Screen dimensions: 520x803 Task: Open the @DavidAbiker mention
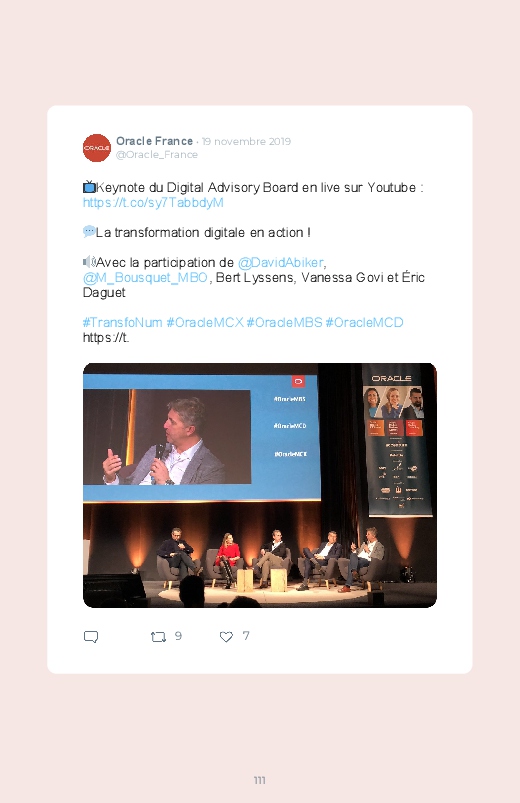pos(281,263)
